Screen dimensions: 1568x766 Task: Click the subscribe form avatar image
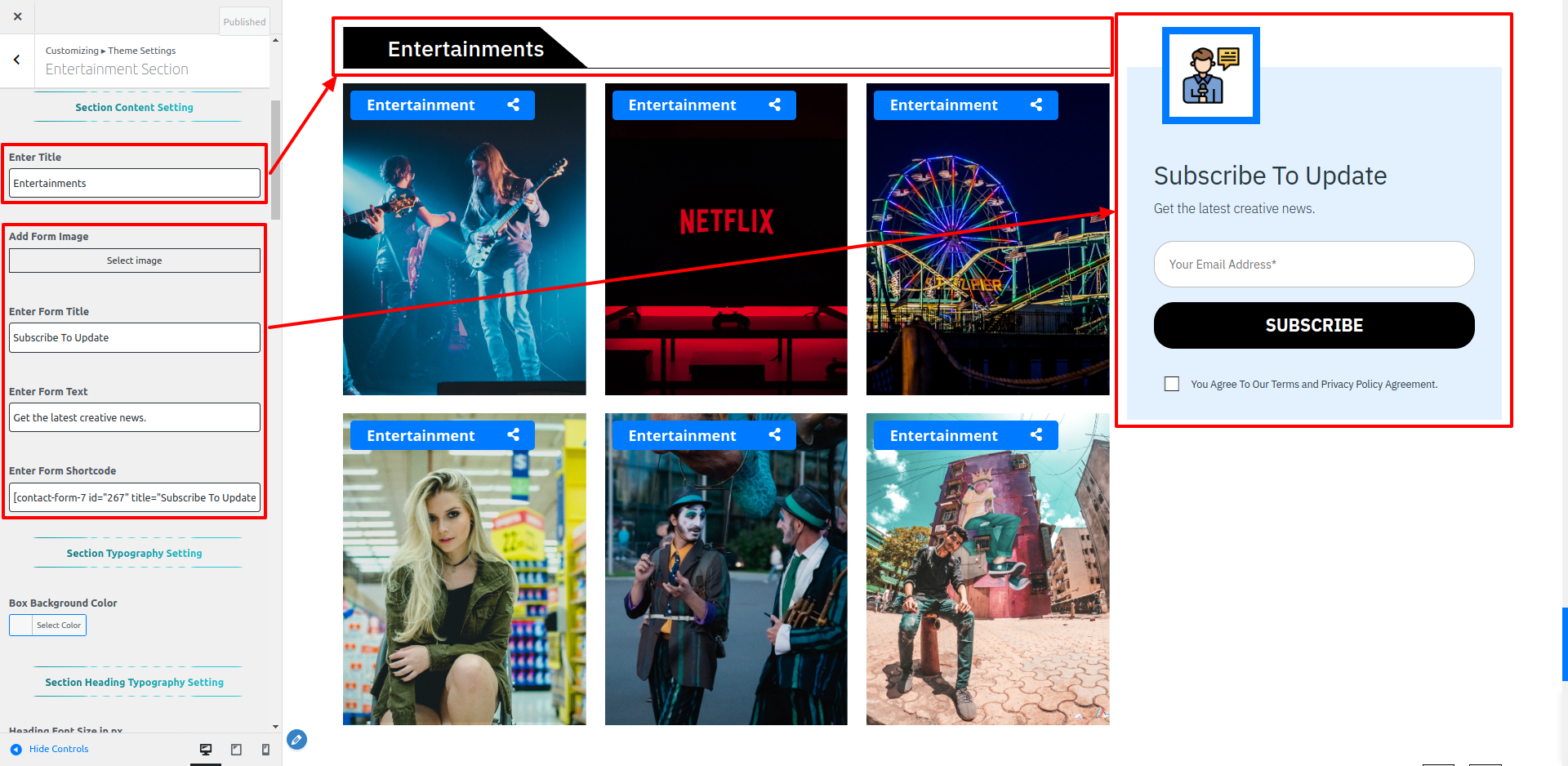point(1211,76)
